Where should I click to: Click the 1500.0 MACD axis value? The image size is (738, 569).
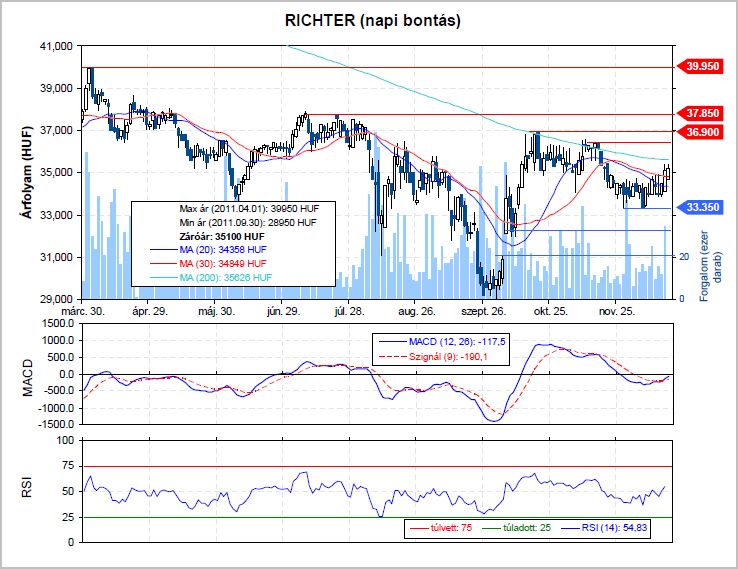click(58, 323)
